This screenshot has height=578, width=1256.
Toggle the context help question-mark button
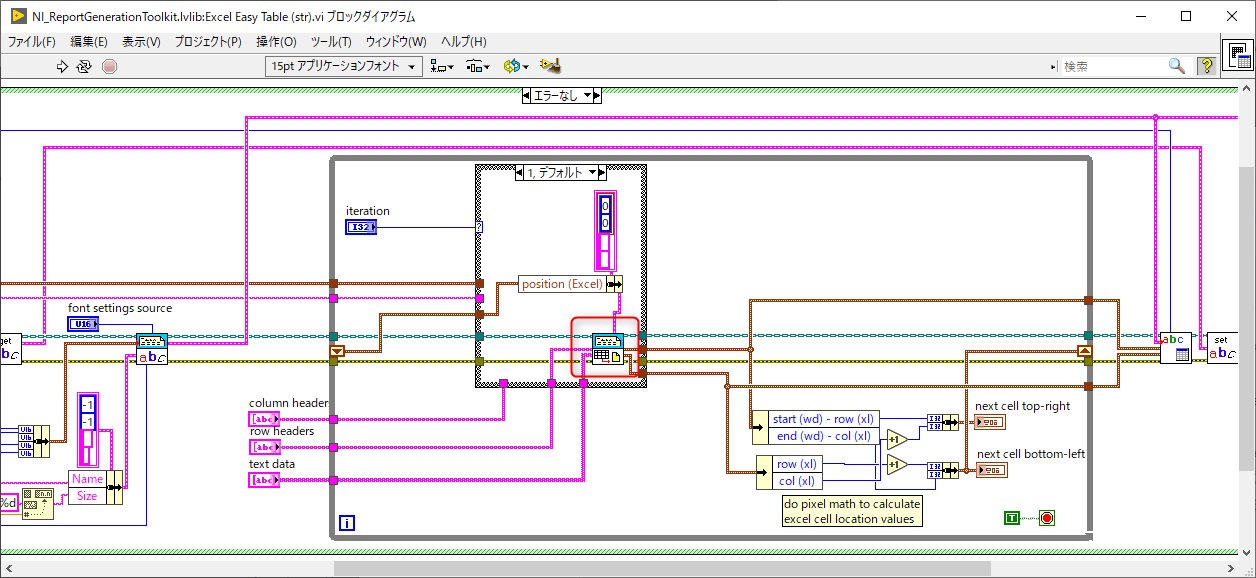pos(1207,66)
